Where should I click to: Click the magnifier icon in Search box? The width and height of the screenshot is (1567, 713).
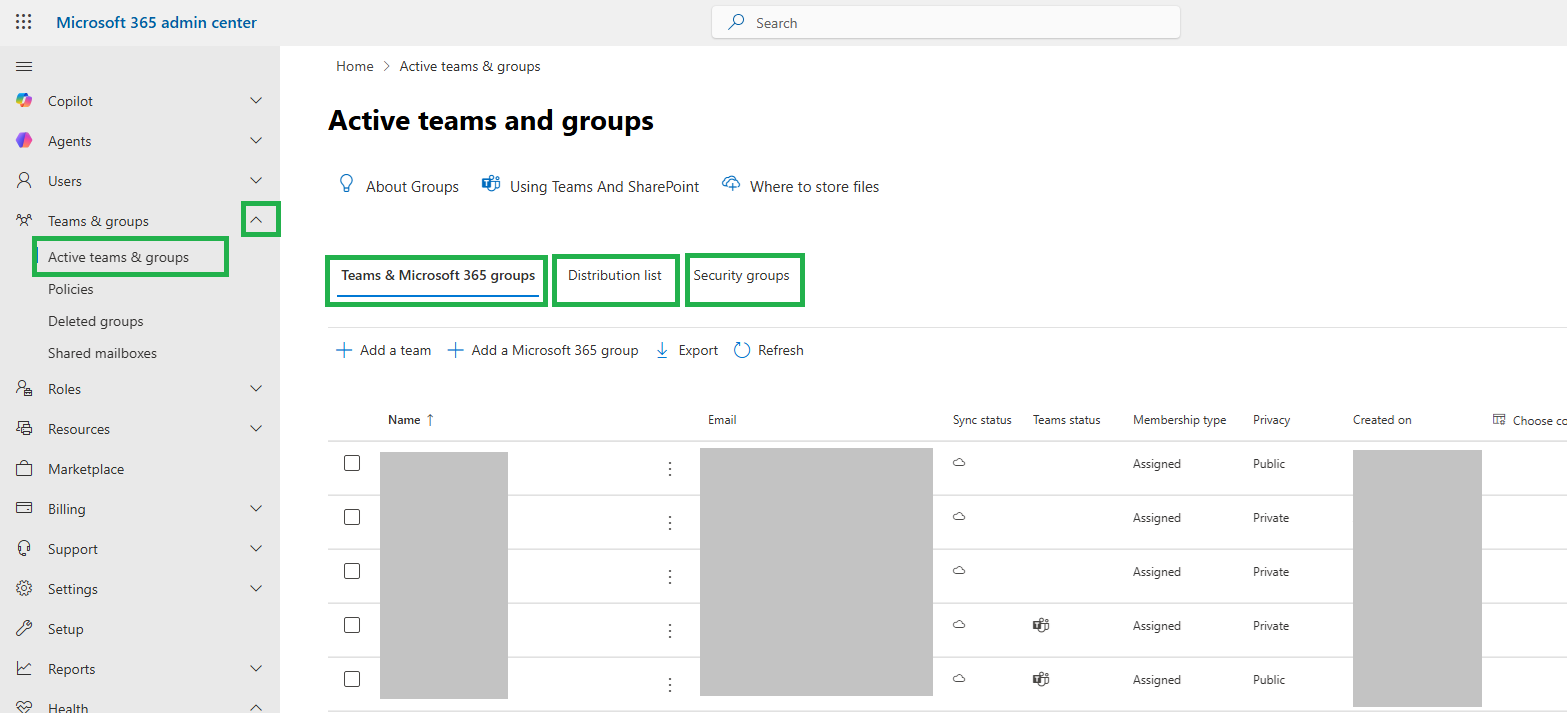[737, 22]
